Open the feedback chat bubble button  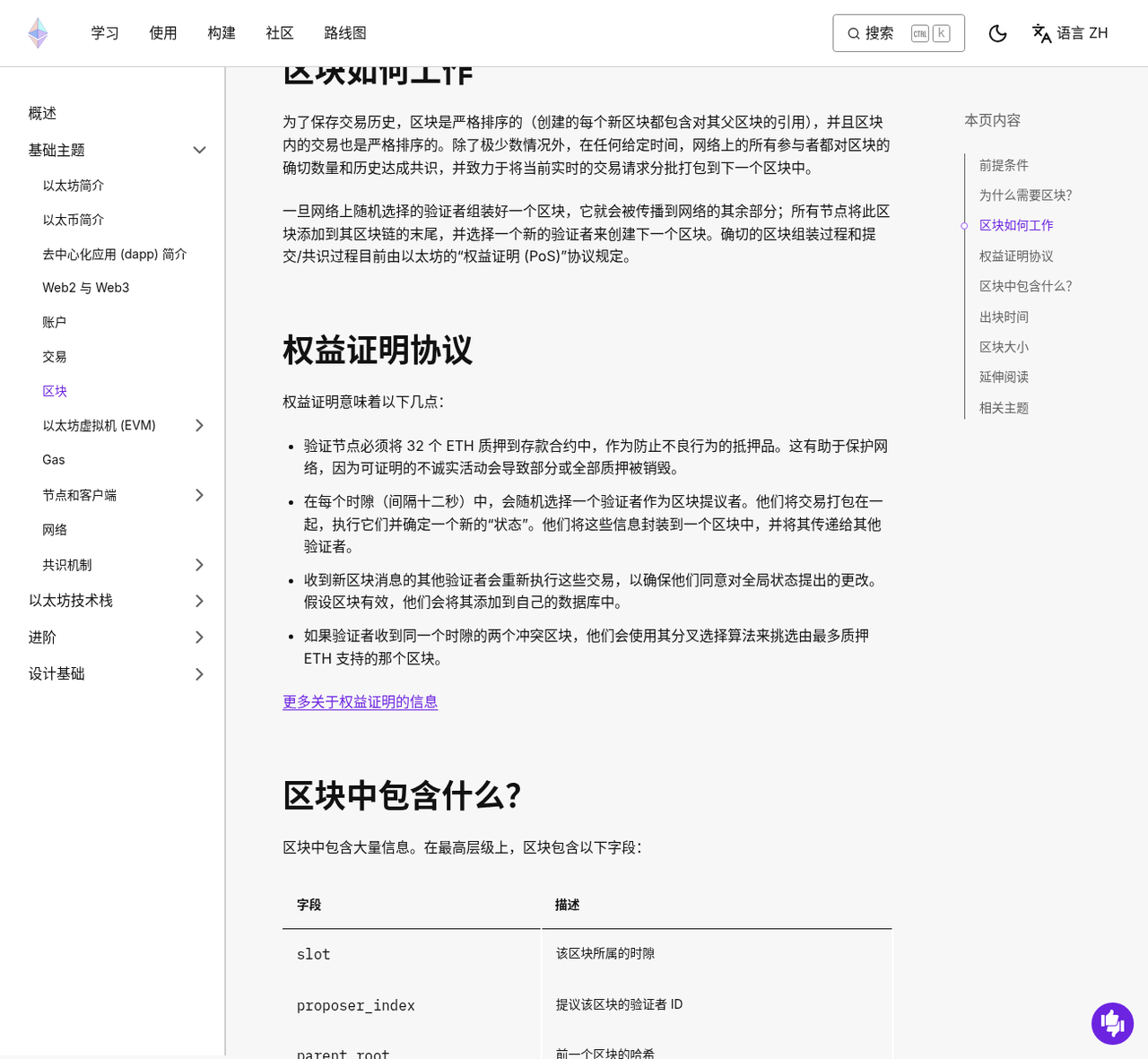pyautogui.click(x=1112, y=1023)
